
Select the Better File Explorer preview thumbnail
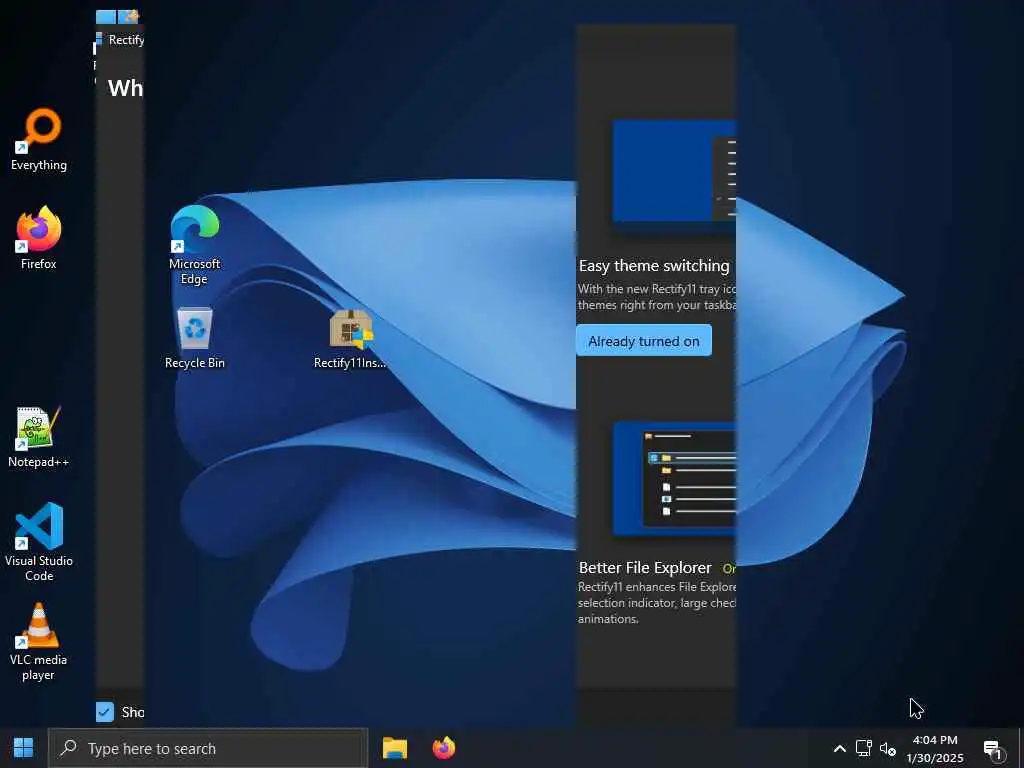(675, 479)
